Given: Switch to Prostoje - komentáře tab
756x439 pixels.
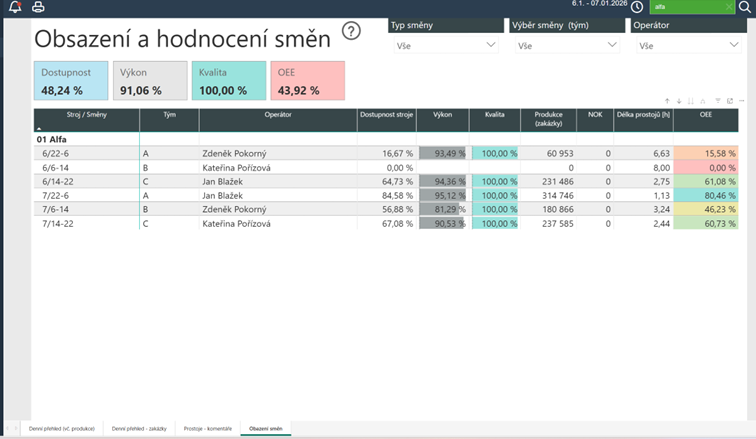Looking at the screenshot, I should (207, 428).
